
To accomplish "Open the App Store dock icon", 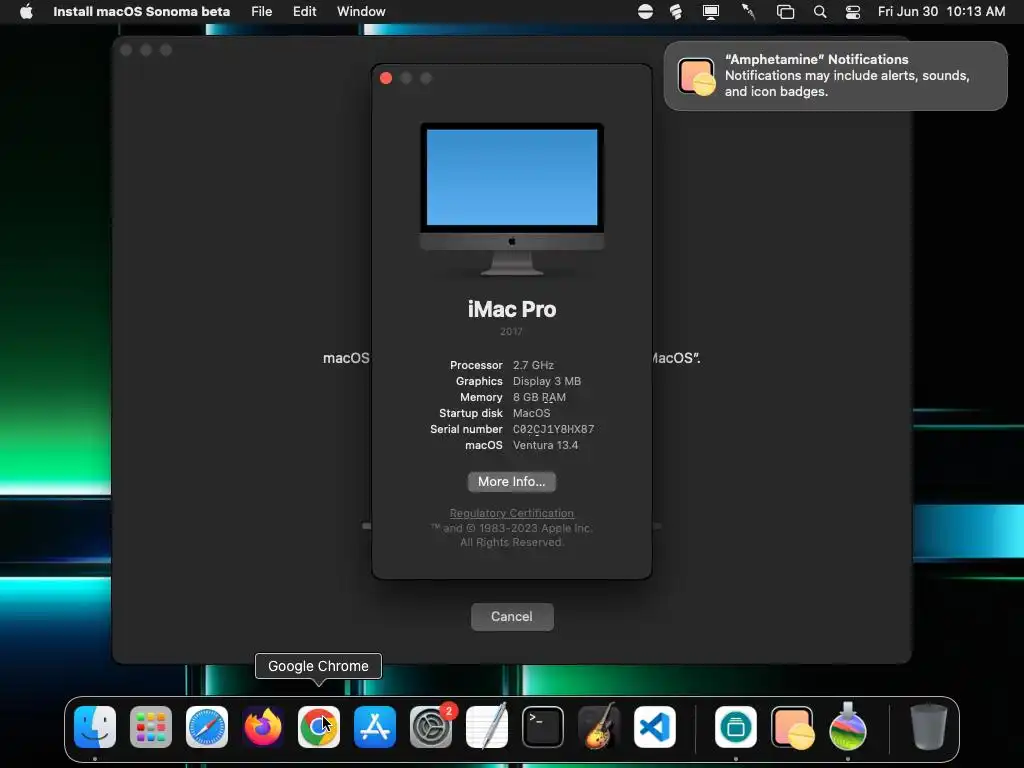I will click(x=375, y=727).
